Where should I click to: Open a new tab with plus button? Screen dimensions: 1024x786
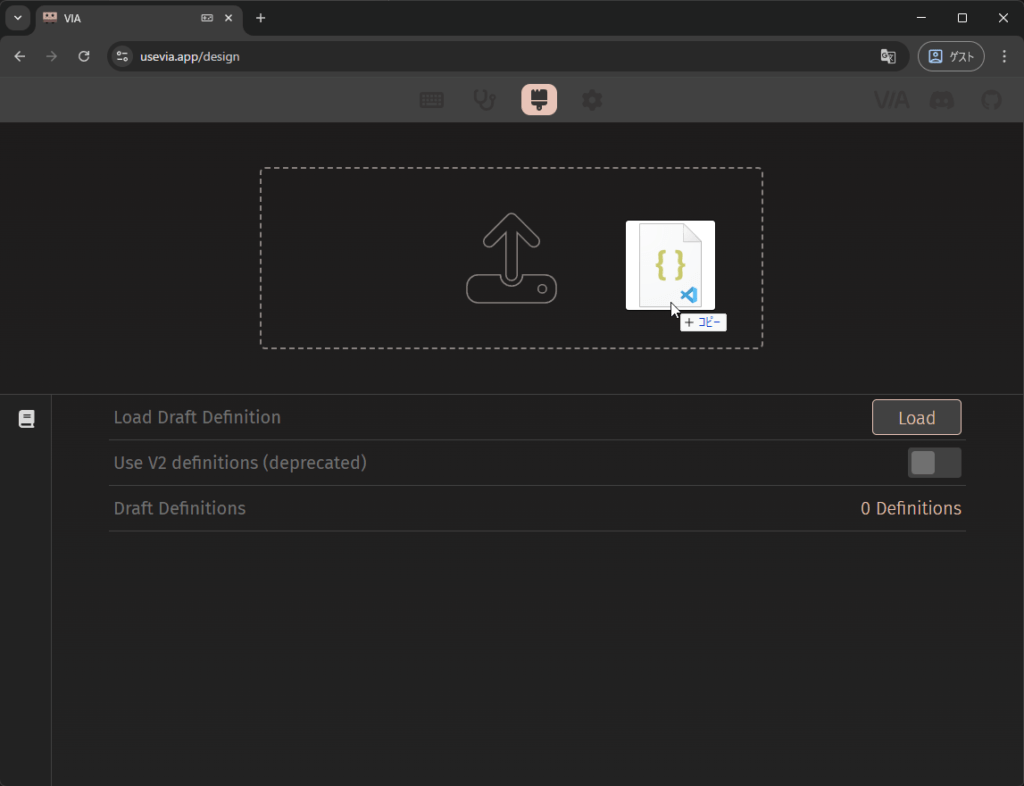261,18
